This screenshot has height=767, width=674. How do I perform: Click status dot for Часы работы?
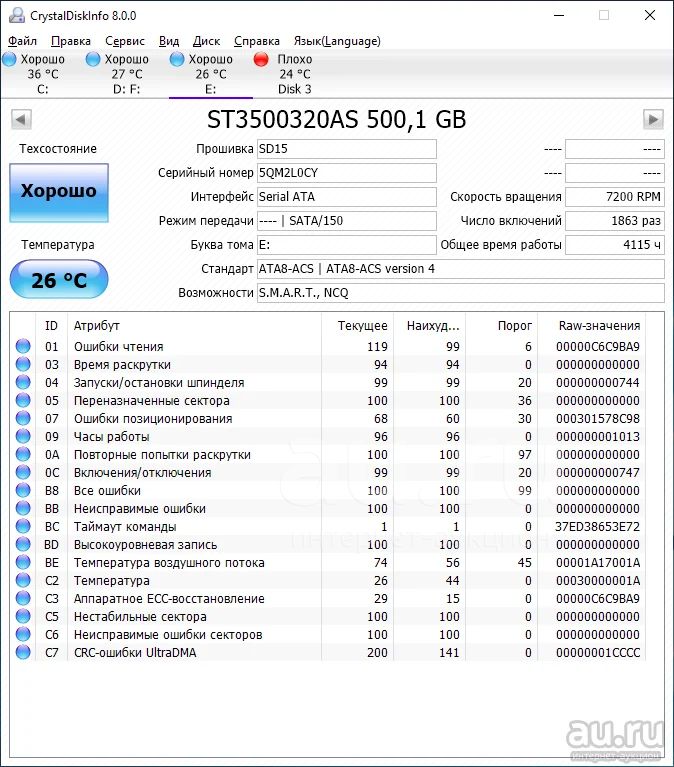(x=23, y=436)
